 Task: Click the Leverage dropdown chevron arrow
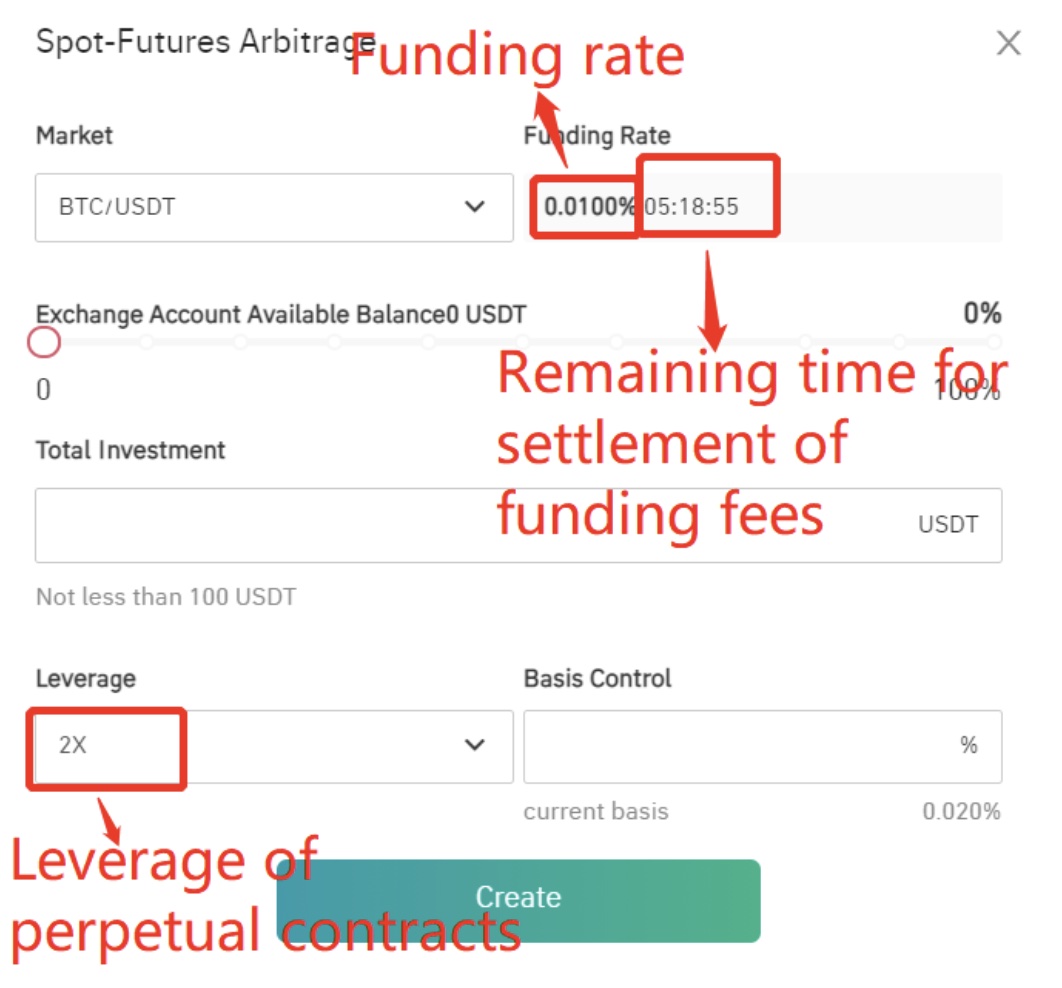pyautogui.click(x=476, y=746)
